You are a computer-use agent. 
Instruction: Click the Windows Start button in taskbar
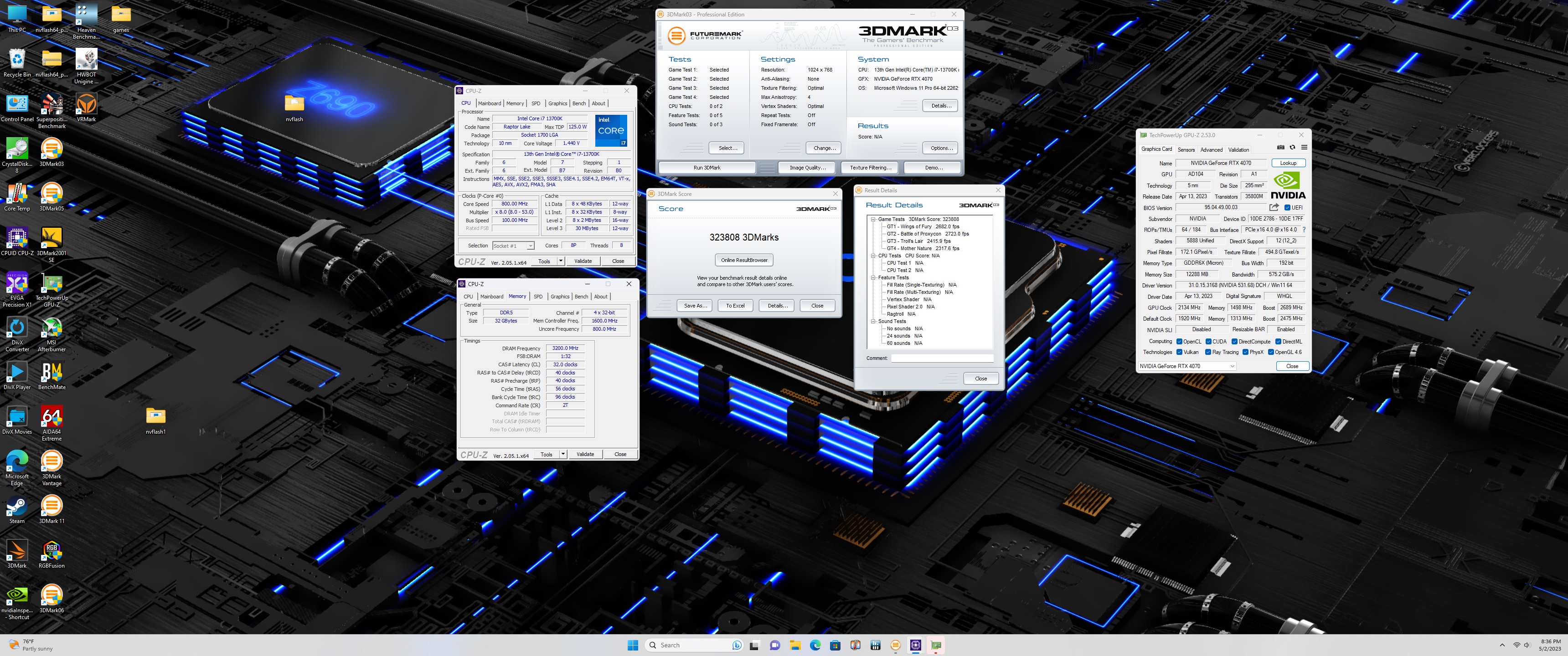[632, 645]
